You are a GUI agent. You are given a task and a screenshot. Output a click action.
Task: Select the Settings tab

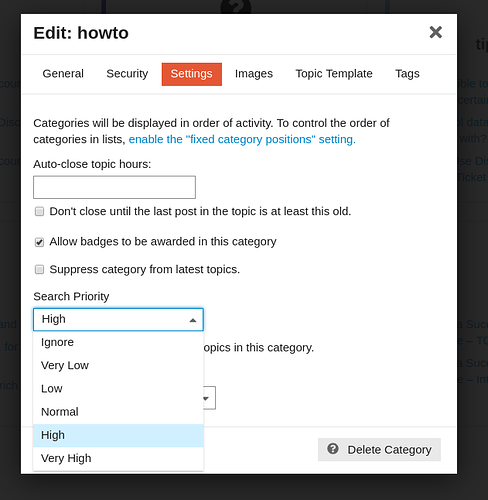click(x=192, y=74)
